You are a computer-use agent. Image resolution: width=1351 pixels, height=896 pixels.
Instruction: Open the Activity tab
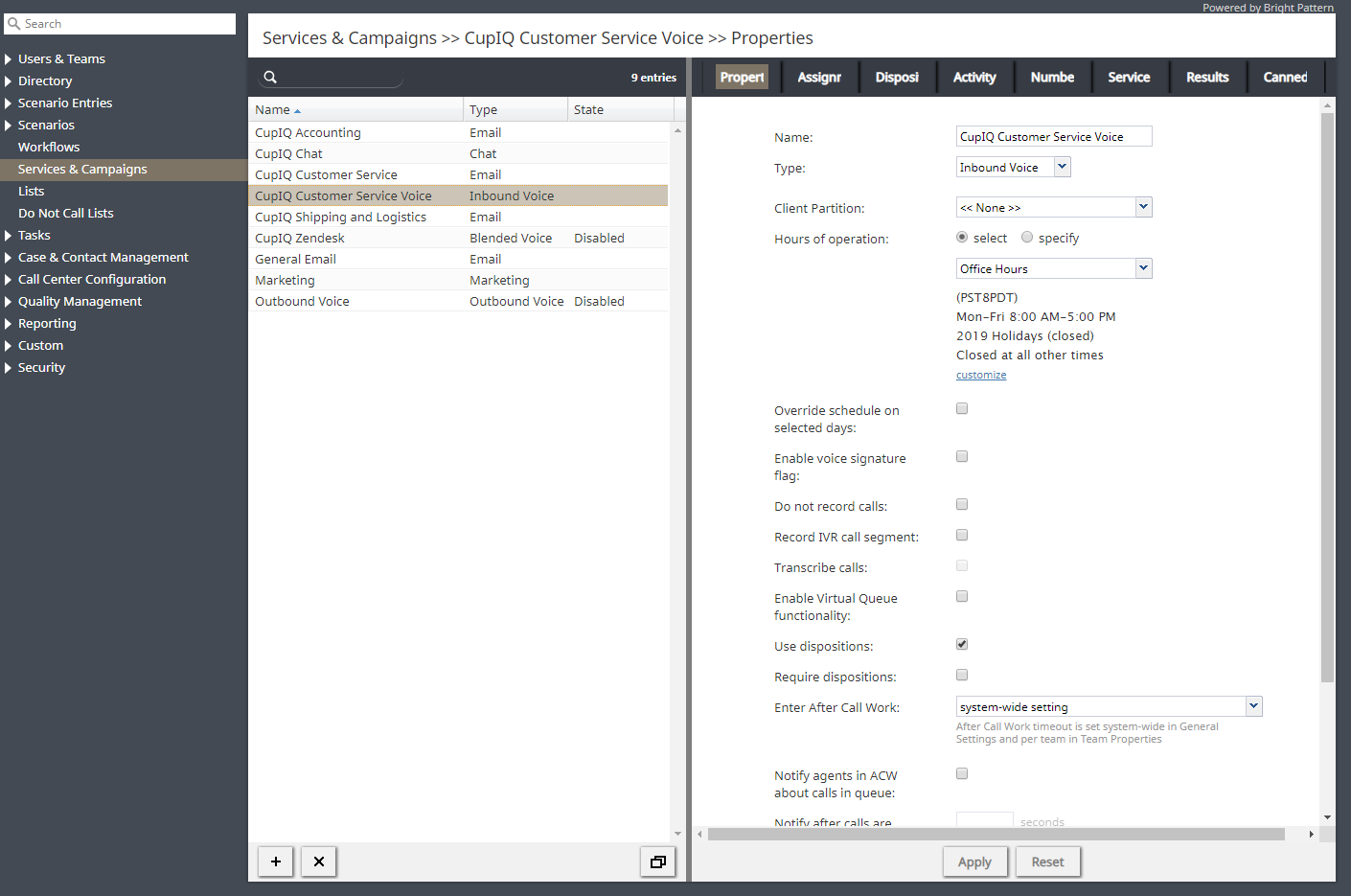(974, 77)
